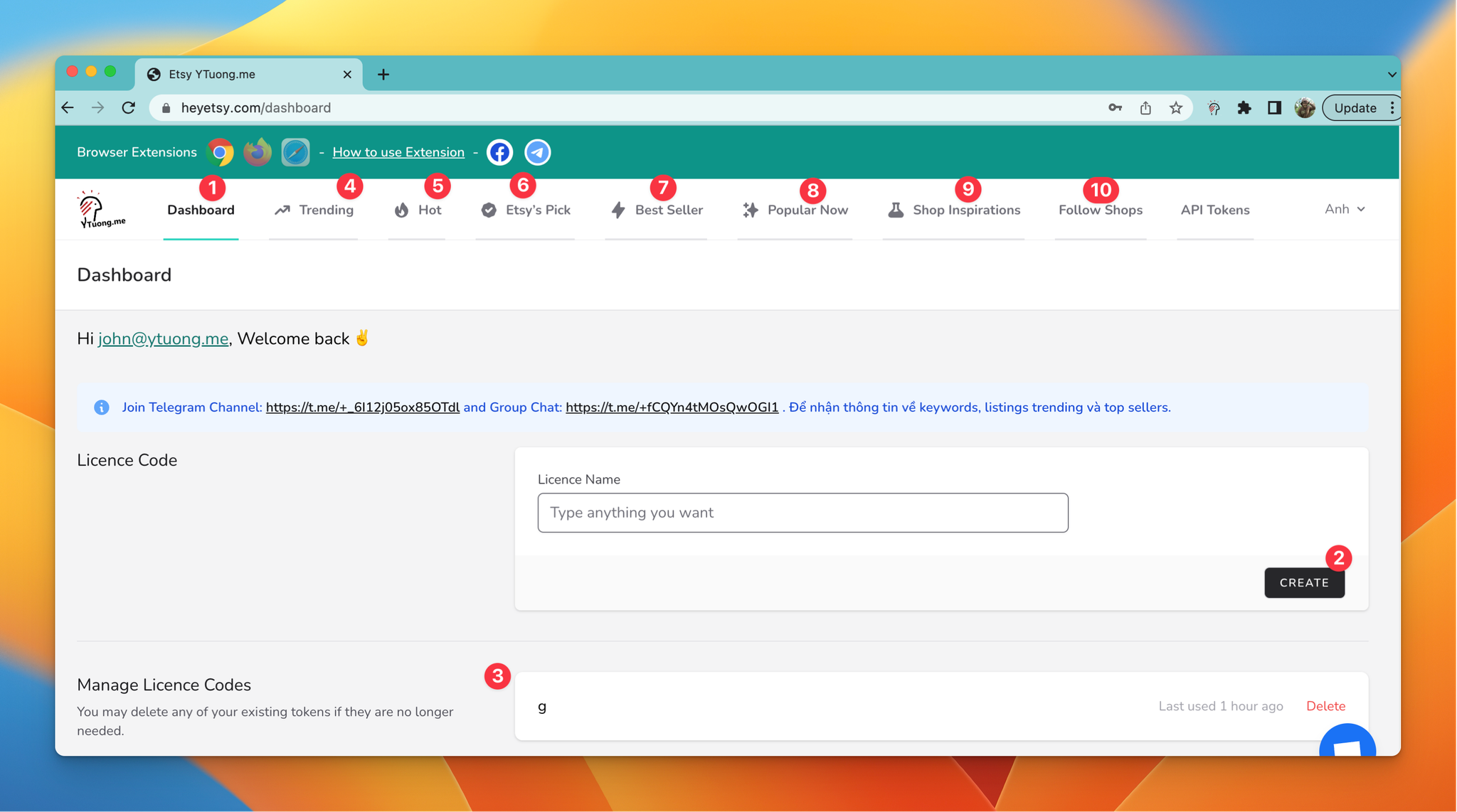Open the API Tokens tab

1215,210
